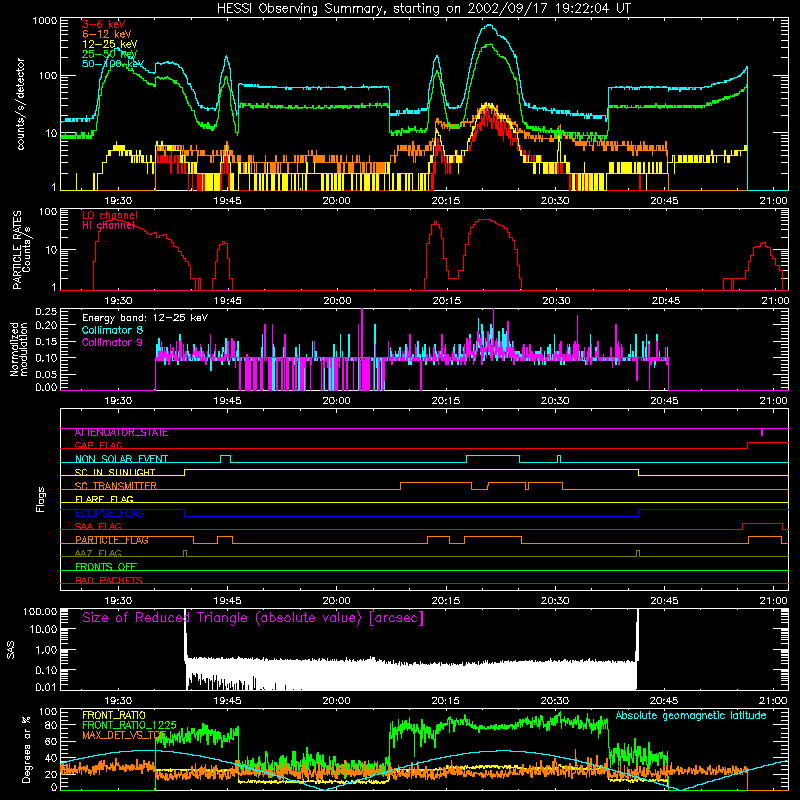Click the SC_IN_SUNLIGHT flag label
The width and height of the screenshot is (800, 800).
tap(115, 472)
